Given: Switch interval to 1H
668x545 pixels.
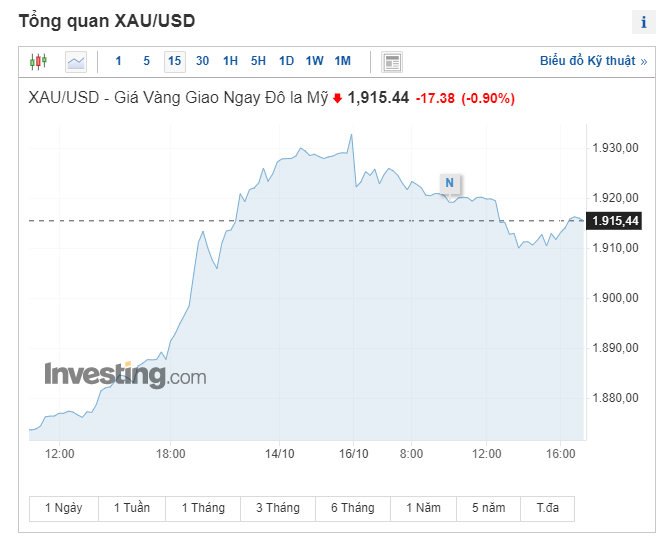Looking at the screenshot, I should 230,61.
